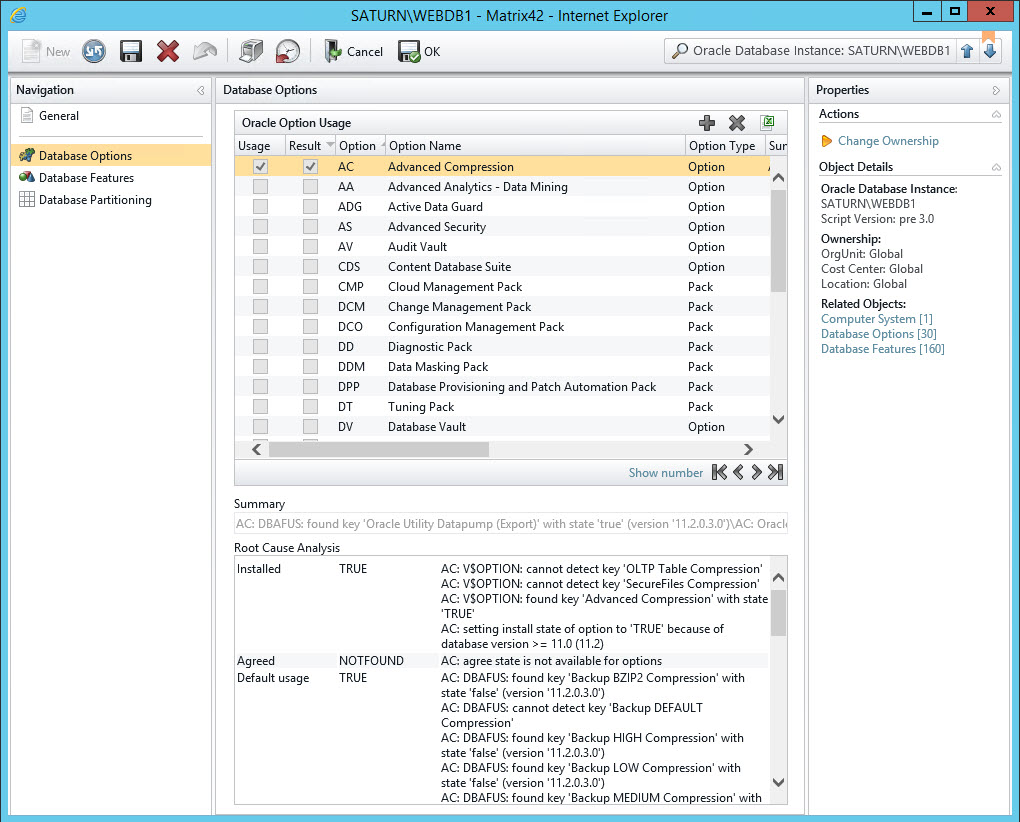Add a new Oracle option with plus icon

pyautogui.click(x=707, y=123)
